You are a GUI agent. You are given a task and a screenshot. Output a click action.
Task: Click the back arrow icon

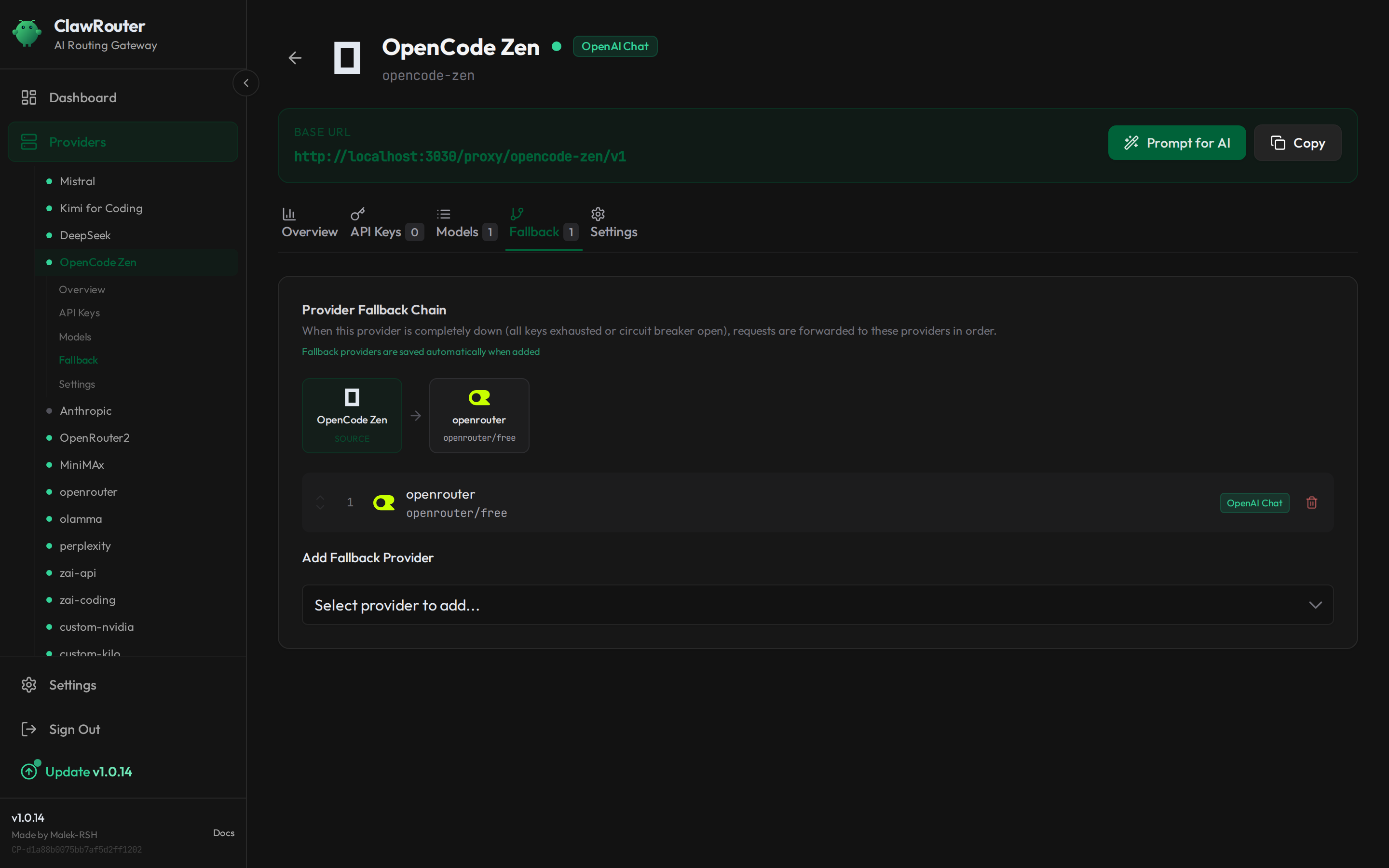[x=295, y=58]
